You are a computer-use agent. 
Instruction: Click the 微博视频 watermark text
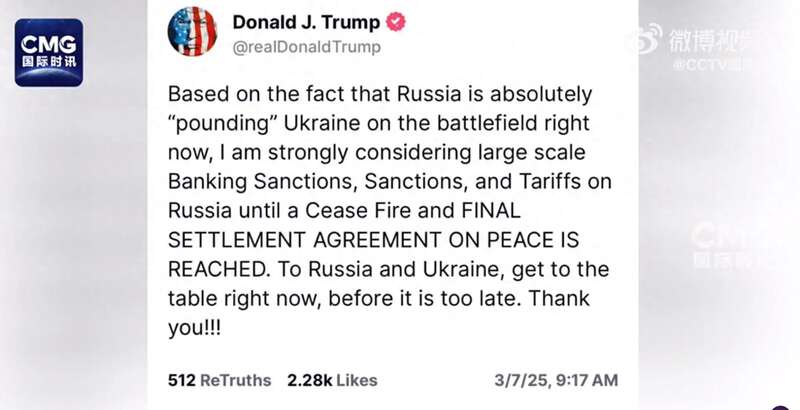(715, 39)
